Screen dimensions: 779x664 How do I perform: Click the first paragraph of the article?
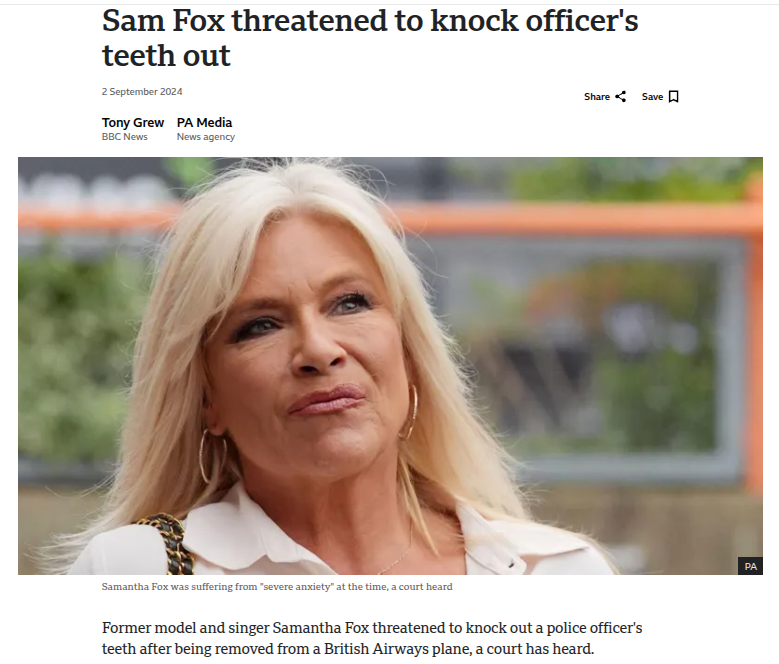tap(372, 638)
